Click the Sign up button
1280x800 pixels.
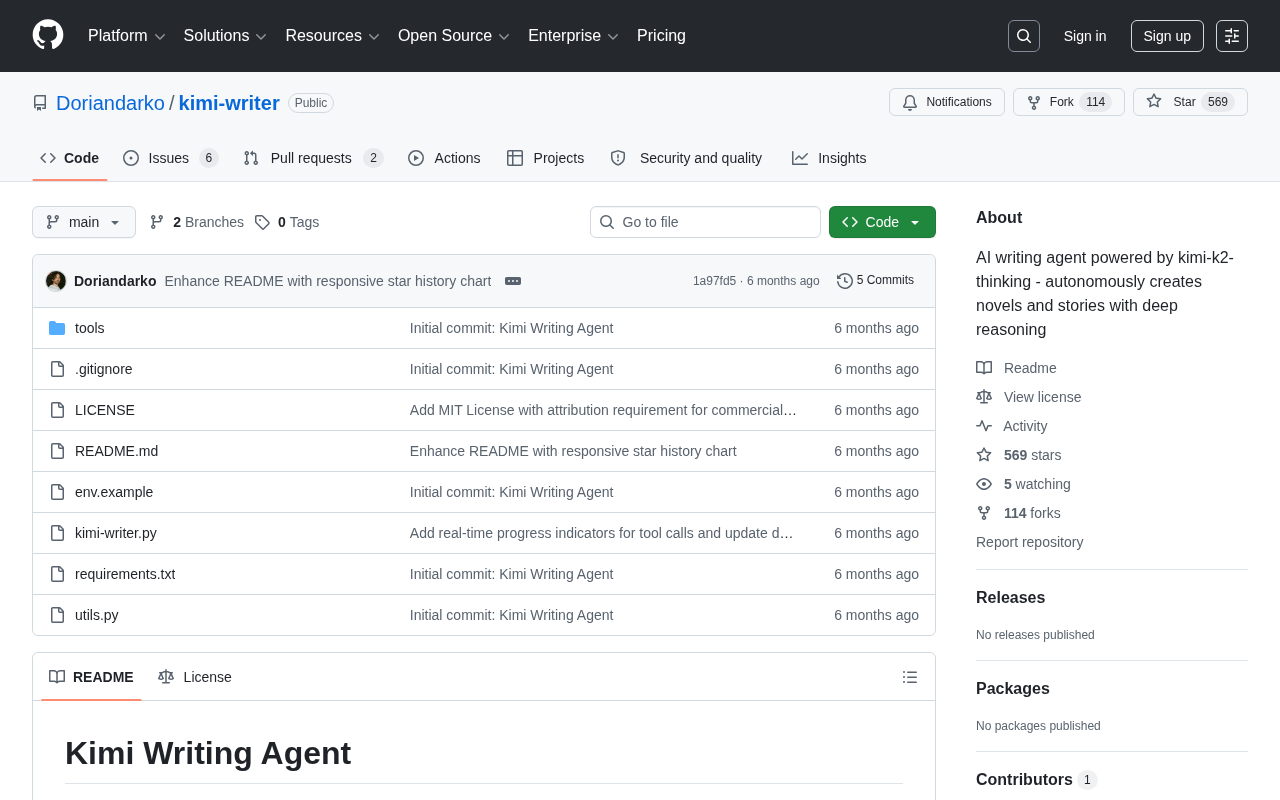1167,36
